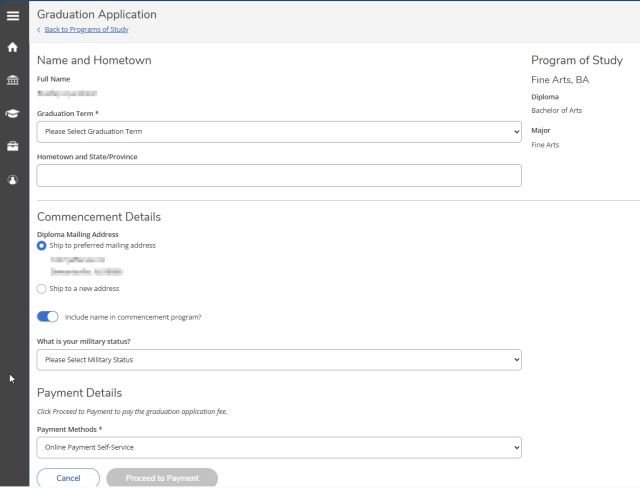Select Ship to preferred mailing address
640x488 pixels.
pyautogui.click(x=41, y=246)
